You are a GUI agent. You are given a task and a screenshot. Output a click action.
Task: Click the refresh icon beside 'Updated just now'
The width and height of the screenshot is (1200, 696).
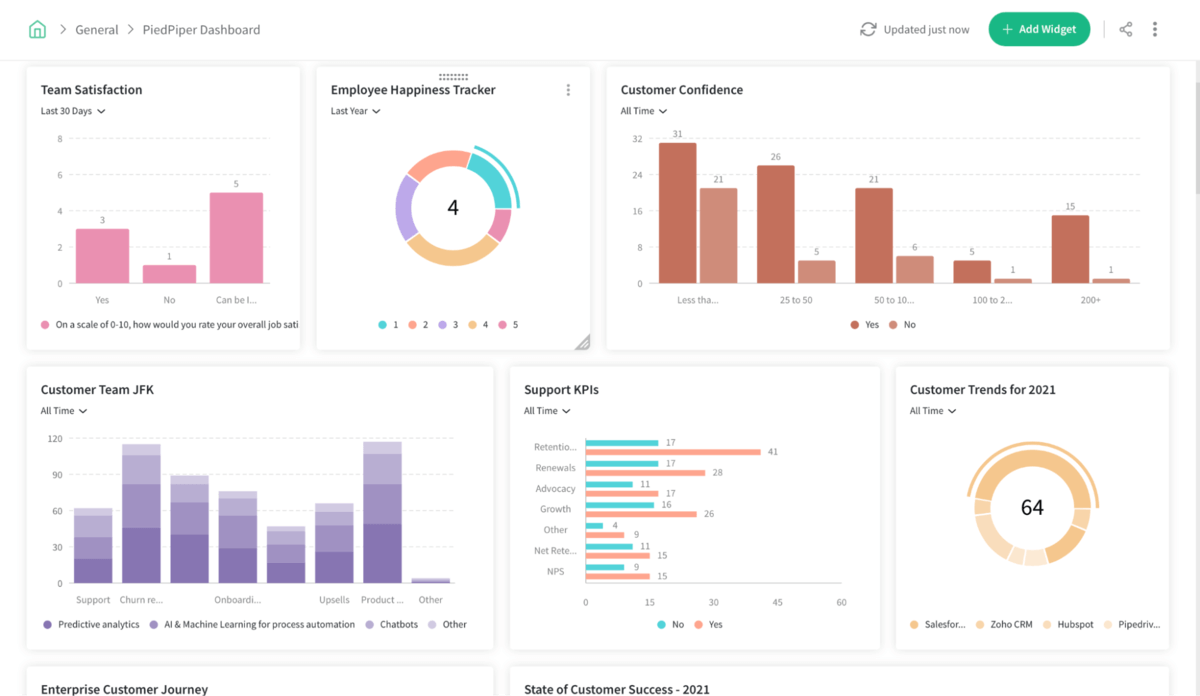869,29
